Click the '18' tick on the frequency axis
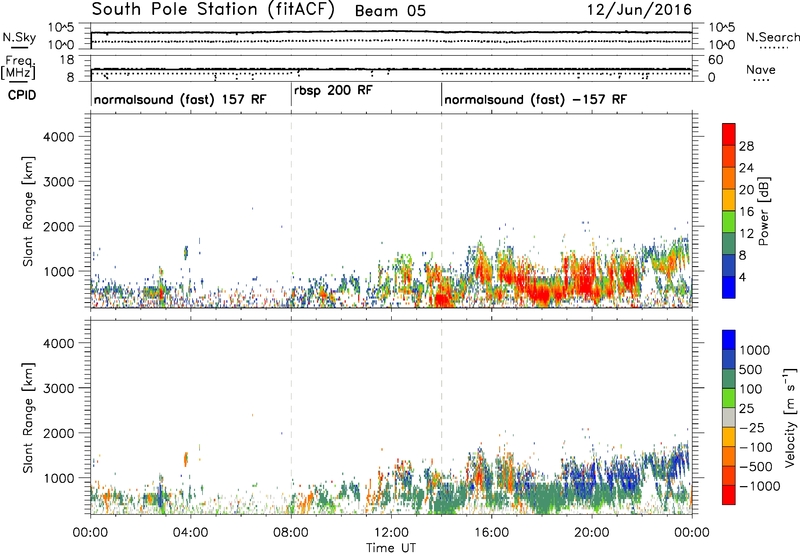The image size is (800, 554). point(67,60)
